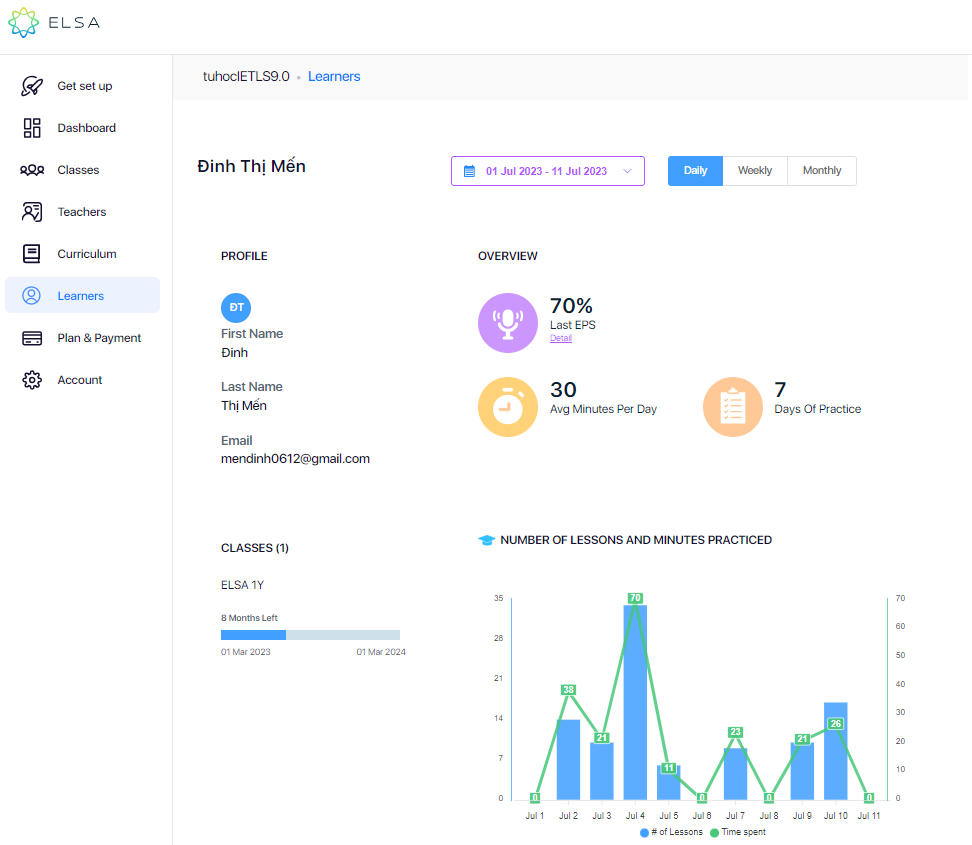Click the rocket icon for Get set up
The height and width of the screenshot is (845, 972).
click(x=32, y=86)
